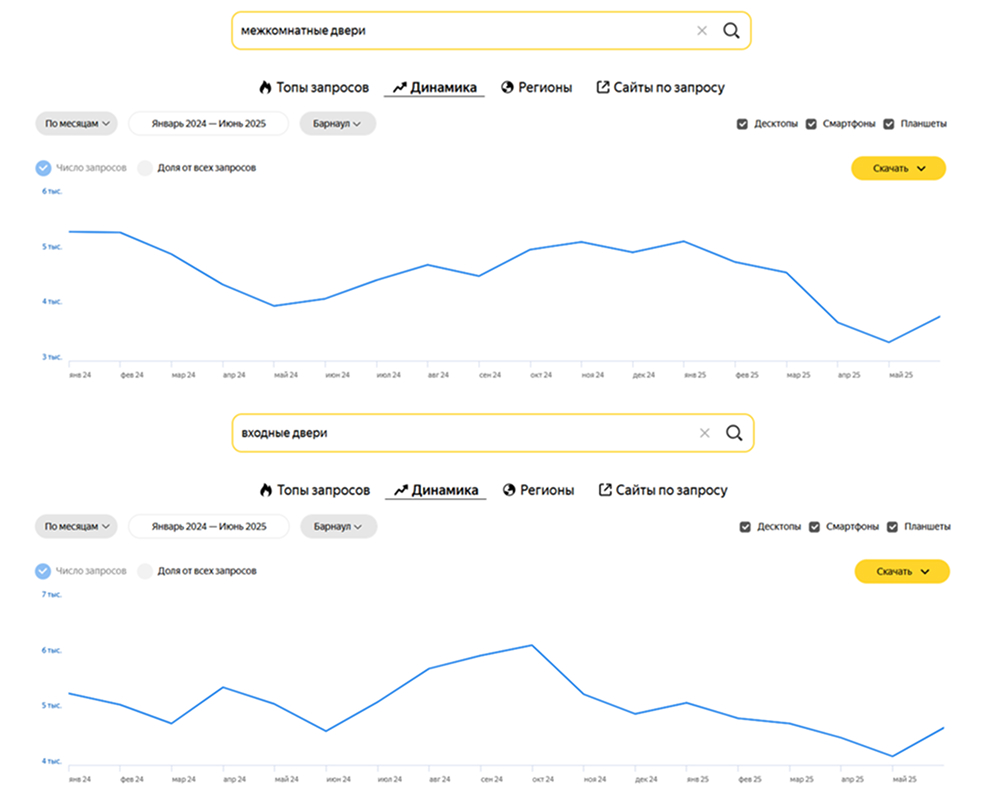This screenshot has width=981, height=796.
Task: Open Регионы globe tab in bottom panel
Action: pyautogui.click(x=538, y=490)
